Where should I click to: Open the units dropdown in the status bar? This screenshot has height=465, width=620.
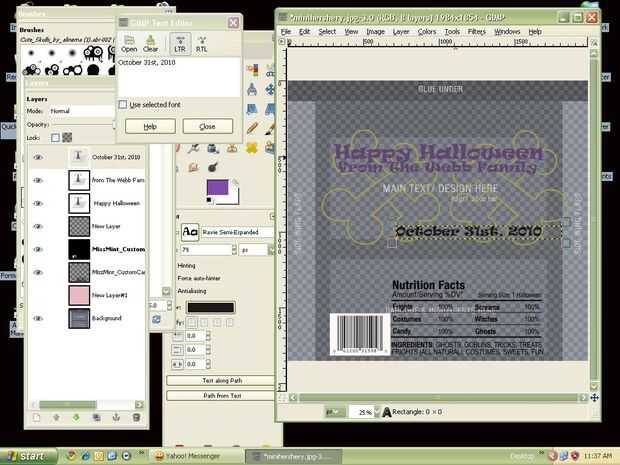pyautogui.click(x=335, y=412)
